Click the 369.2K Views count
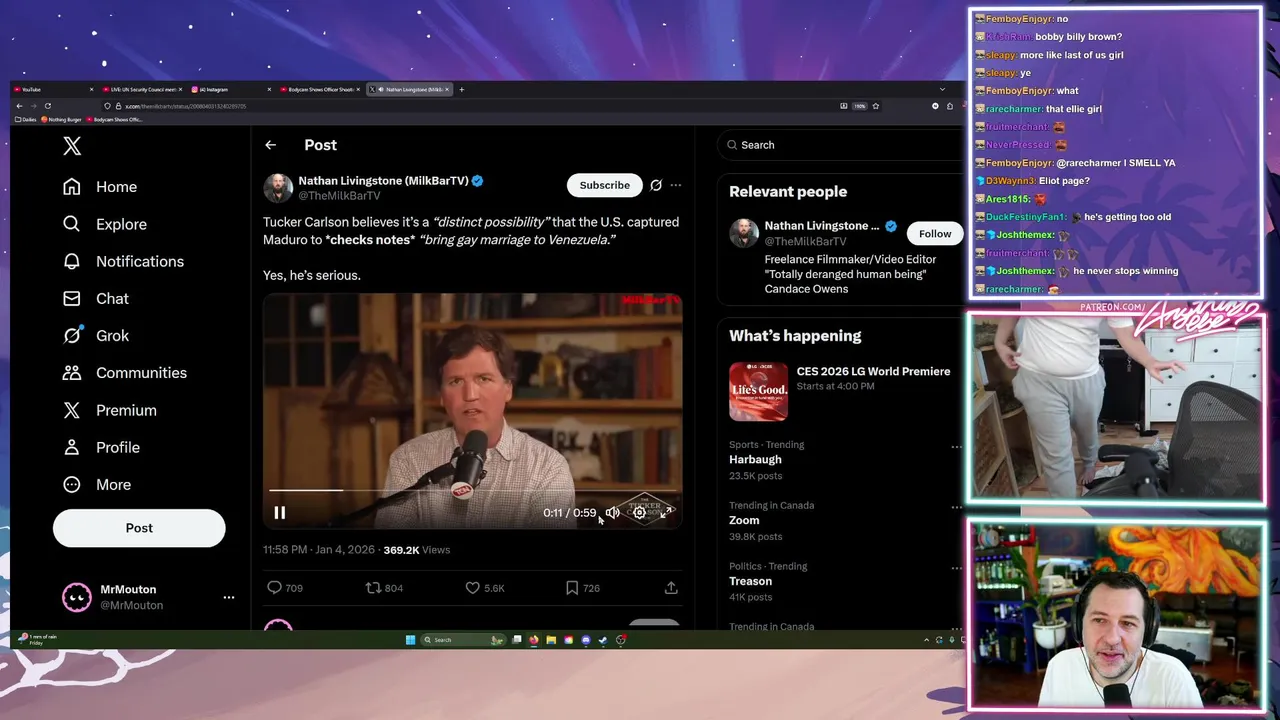1280x720 pixels. click(x=417, y=550)
